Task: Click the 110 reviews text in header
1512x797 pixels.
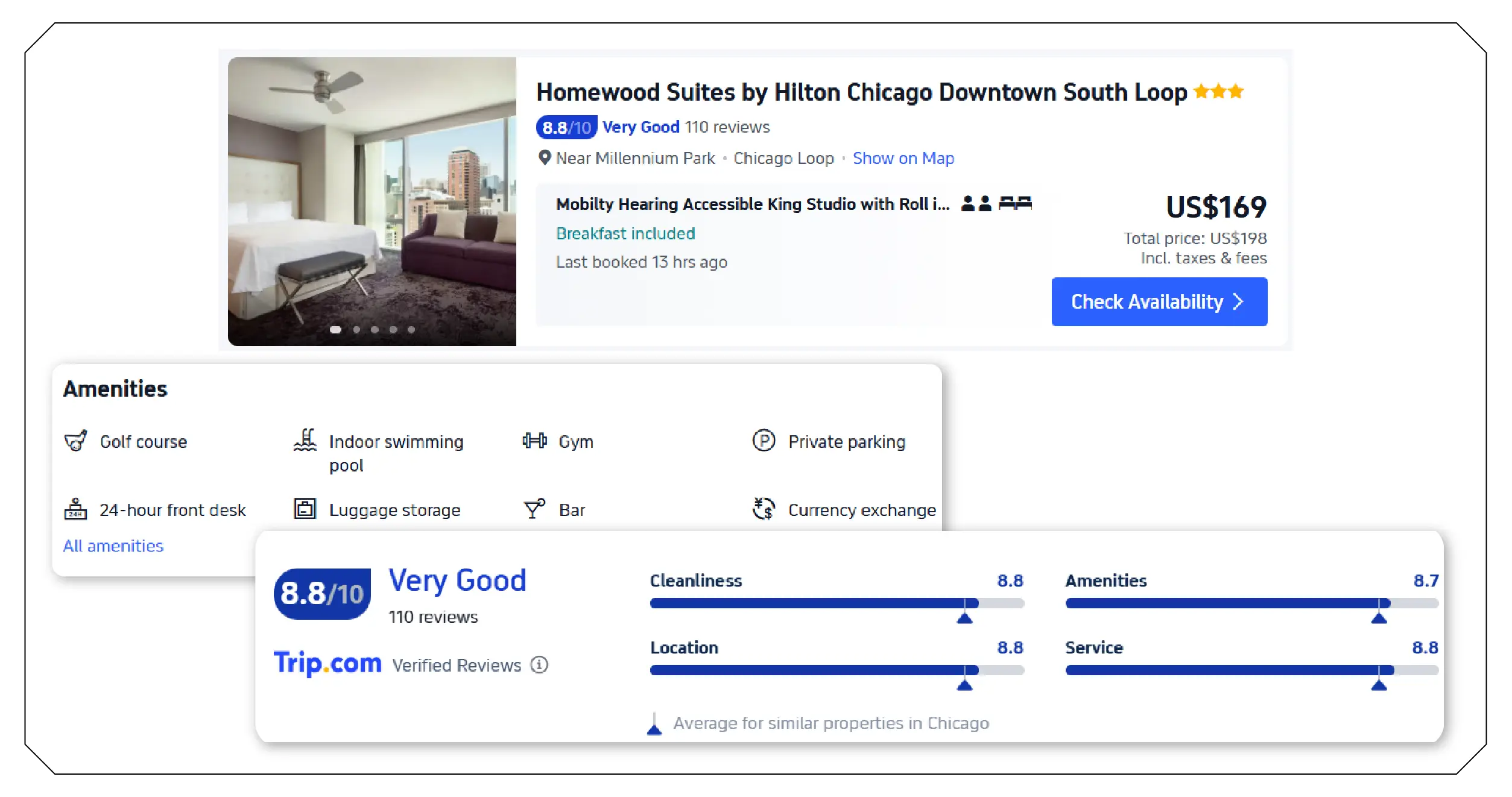Action: [x=727, y=127]
